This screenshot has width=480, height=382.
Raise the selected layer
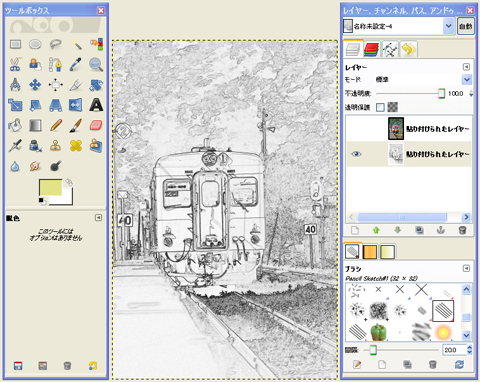376,230
